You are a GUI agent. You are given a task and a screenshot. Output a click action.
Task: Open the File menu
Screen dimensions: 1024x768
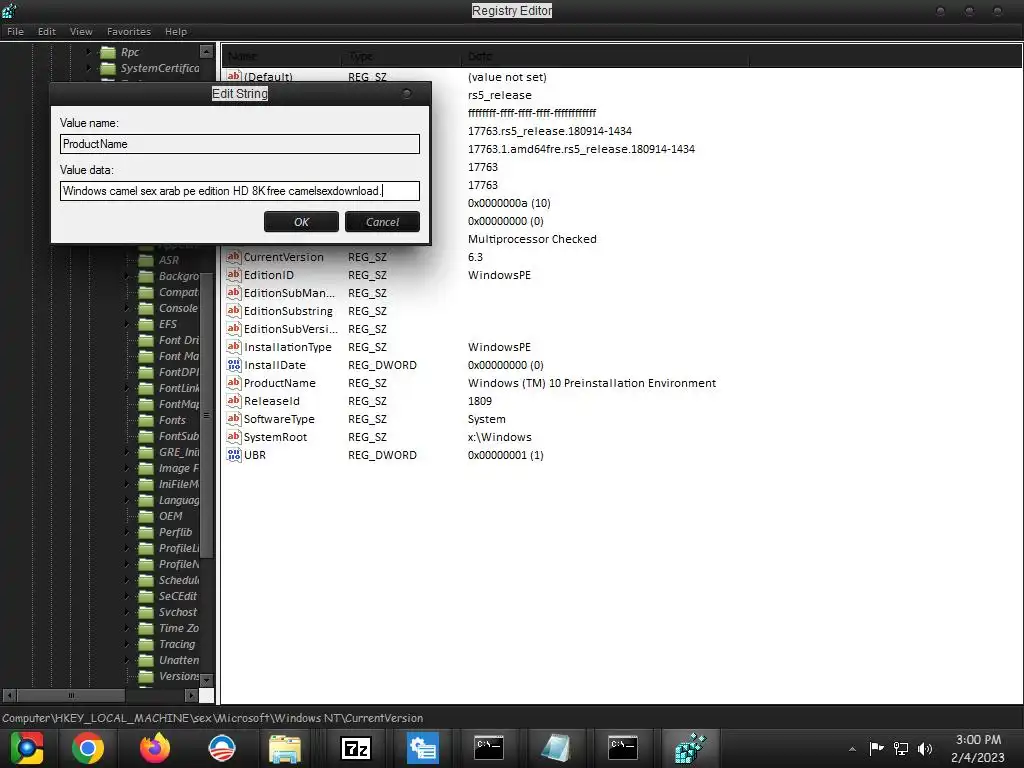(15, 31)
